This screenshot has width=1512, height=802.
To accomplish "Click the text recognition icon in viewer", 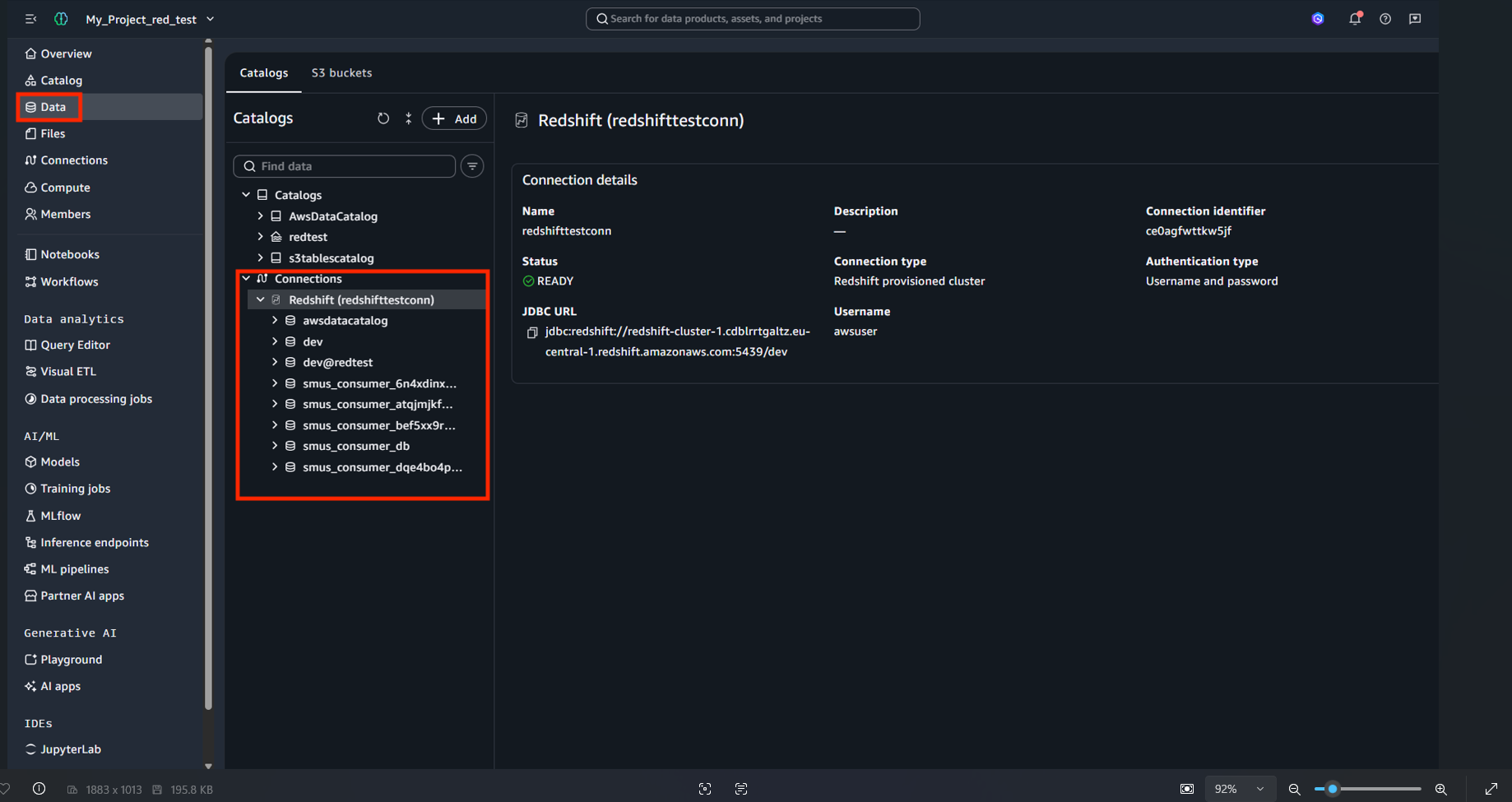I will [741, 789].
